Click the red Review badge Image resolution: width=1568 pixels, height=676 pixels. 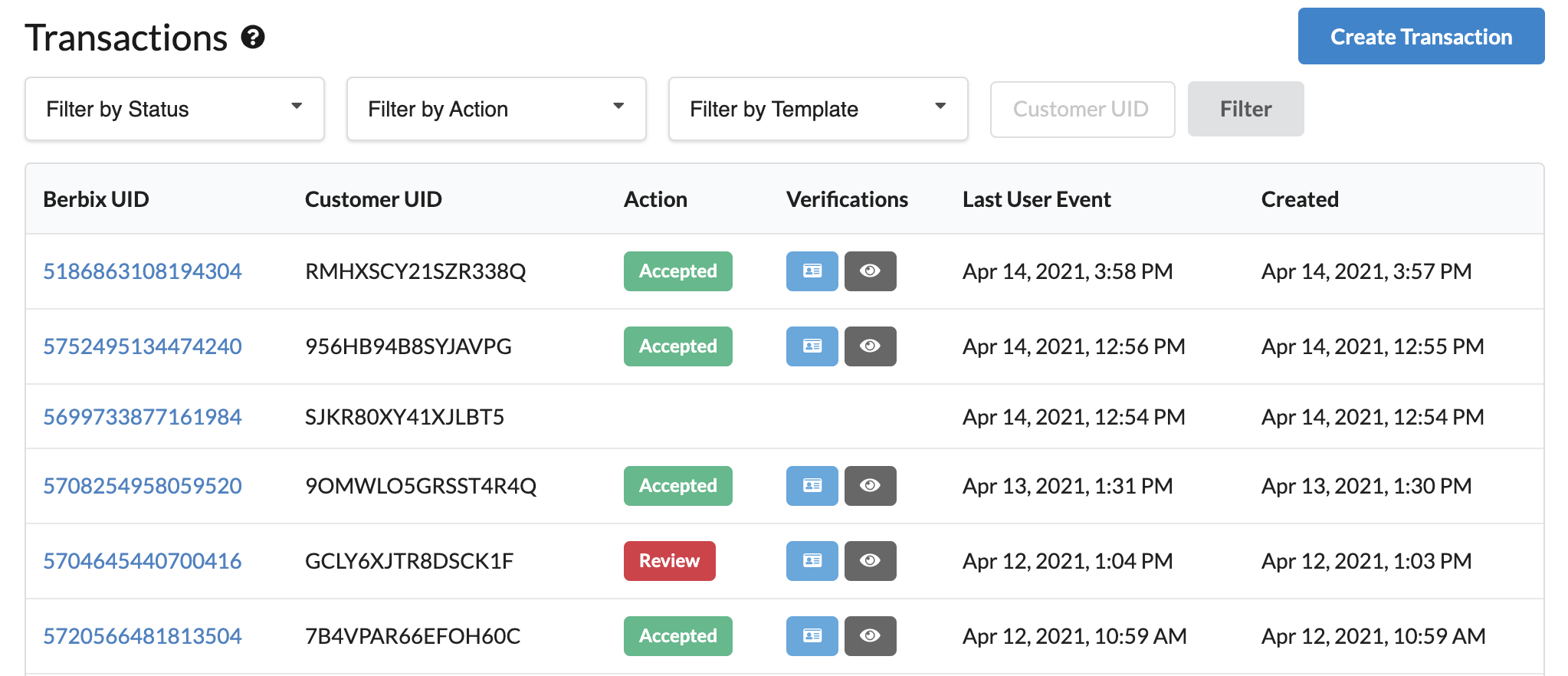[669, 561]
